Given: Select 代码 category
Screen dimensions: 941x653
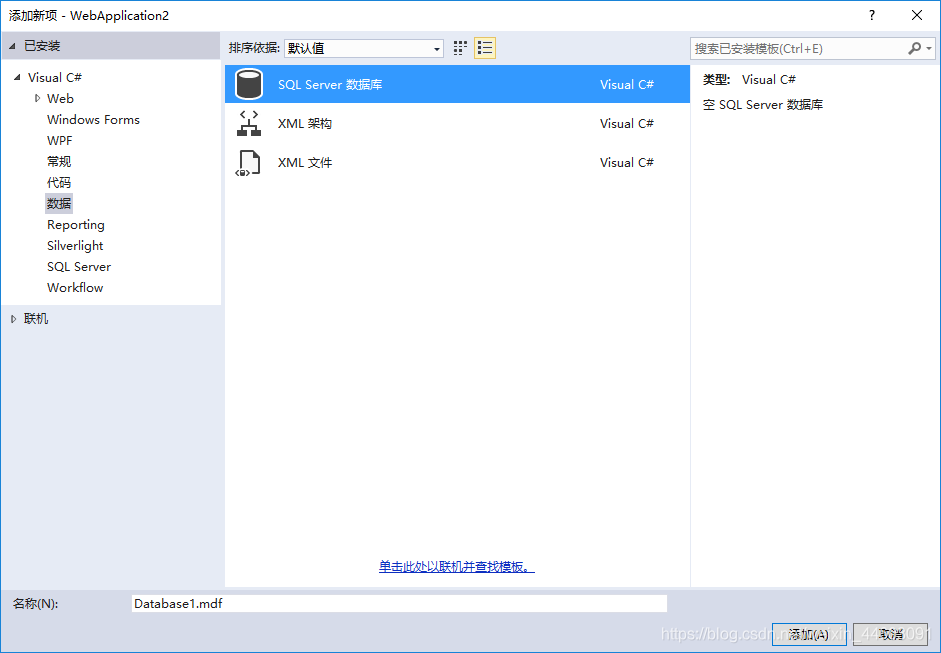Looking at the screenshot, I should coord(59,182).
